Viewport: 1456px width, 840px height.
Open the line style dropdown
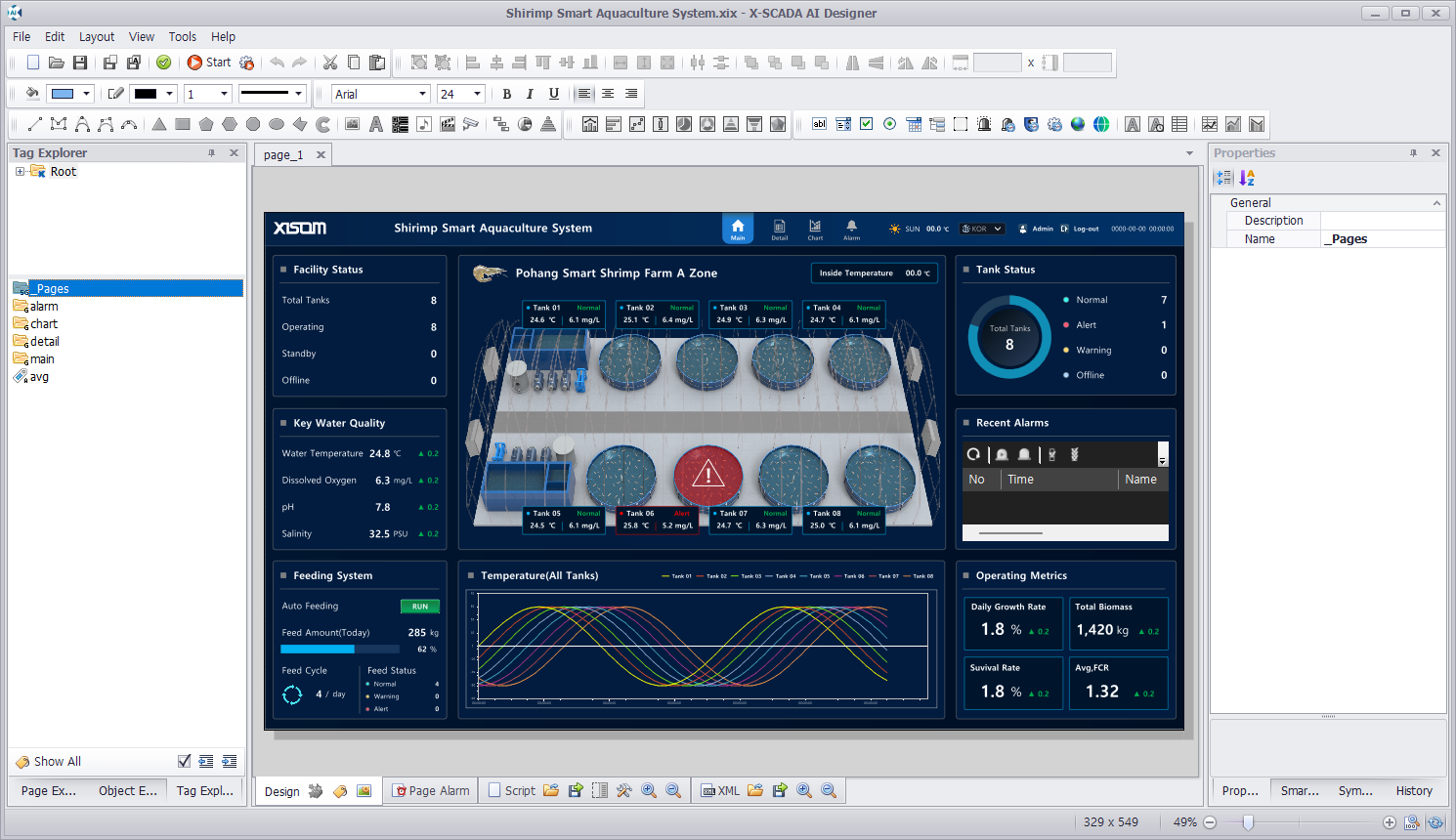[298, 94]
